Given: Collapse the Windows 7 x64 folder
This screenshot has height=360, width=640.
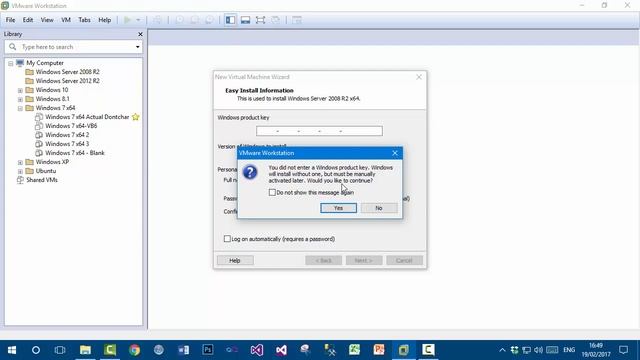Looking at the screenshot, I should (x=20, y=108).
